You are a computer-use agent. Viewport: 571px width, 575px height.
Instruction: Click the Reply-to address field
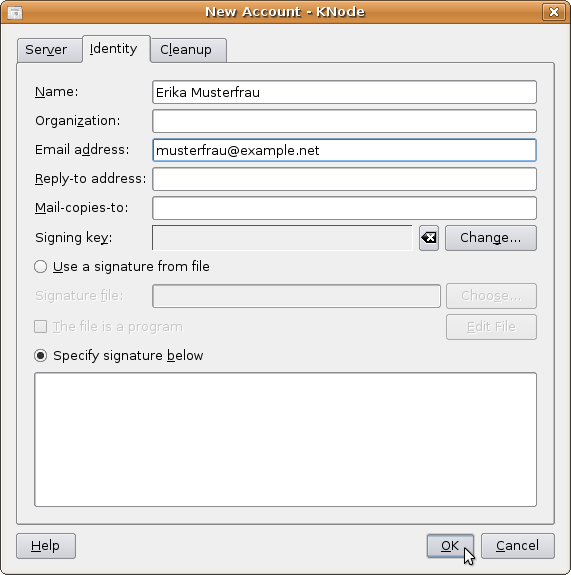pos(344,179)
